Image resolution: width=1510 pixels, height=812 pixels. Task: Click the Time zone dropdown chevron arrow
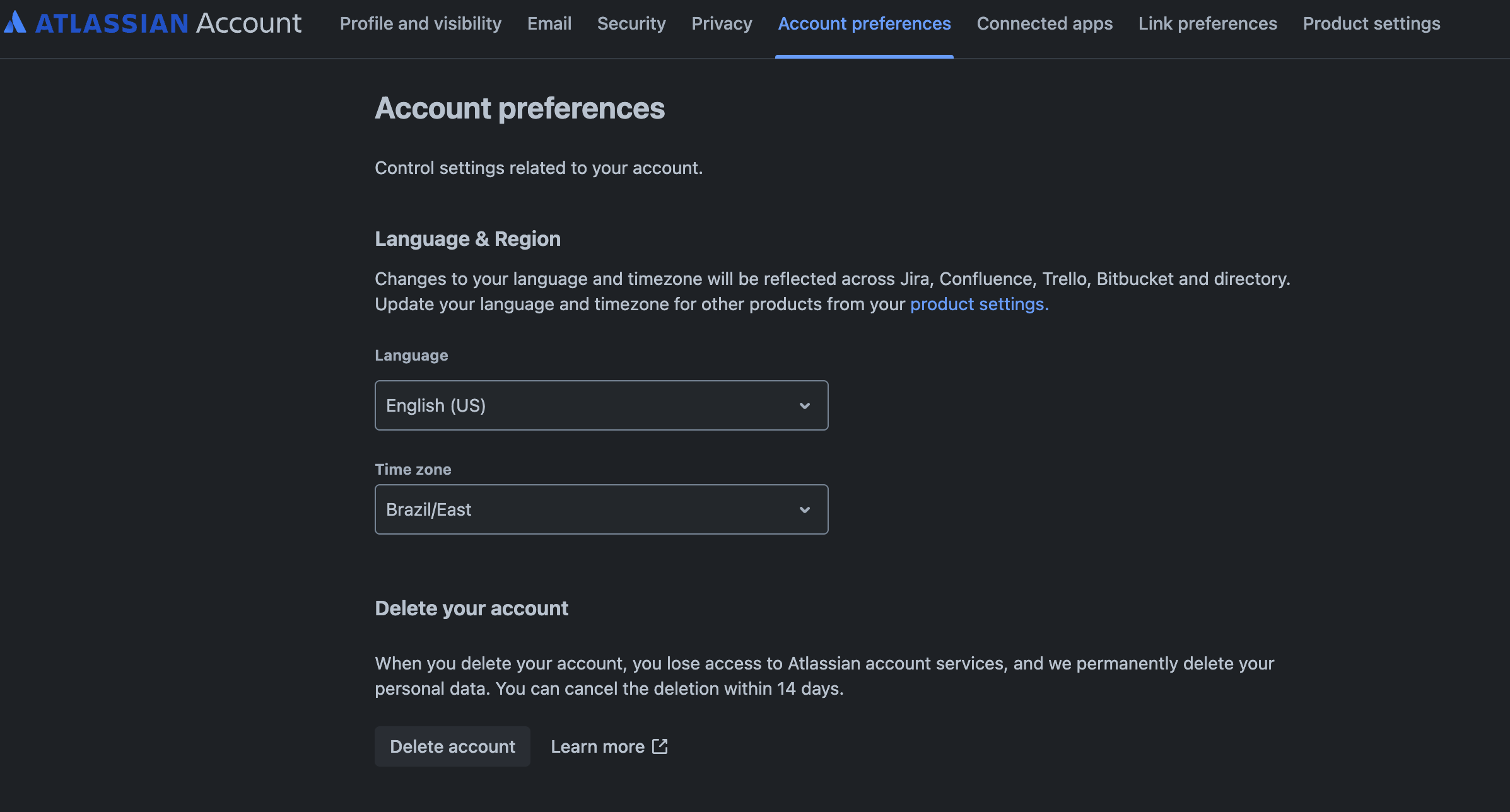click(x=804, y=509)
